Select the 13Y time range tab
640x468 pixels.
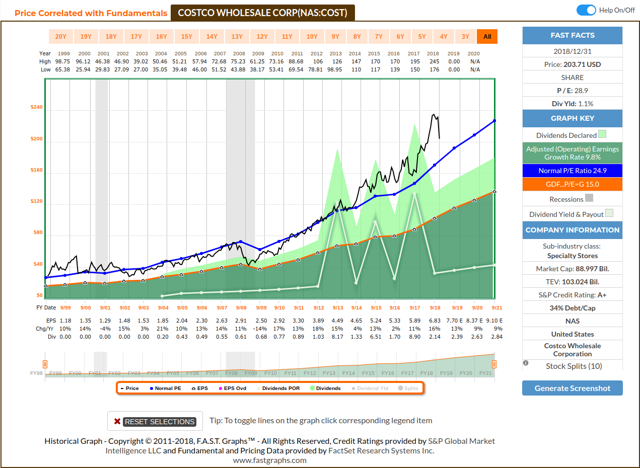[237, 36]
